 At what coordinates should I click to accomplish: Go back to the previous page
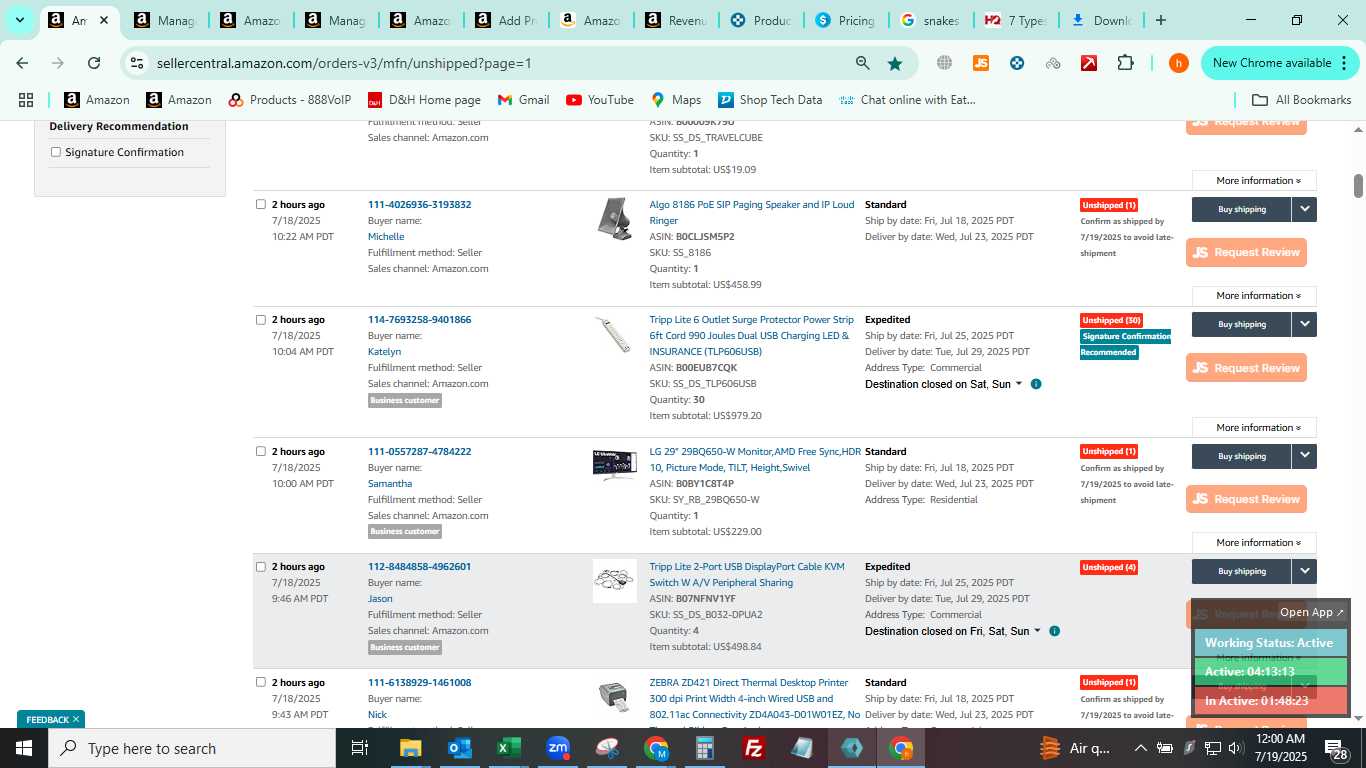[x=22, y=63]
